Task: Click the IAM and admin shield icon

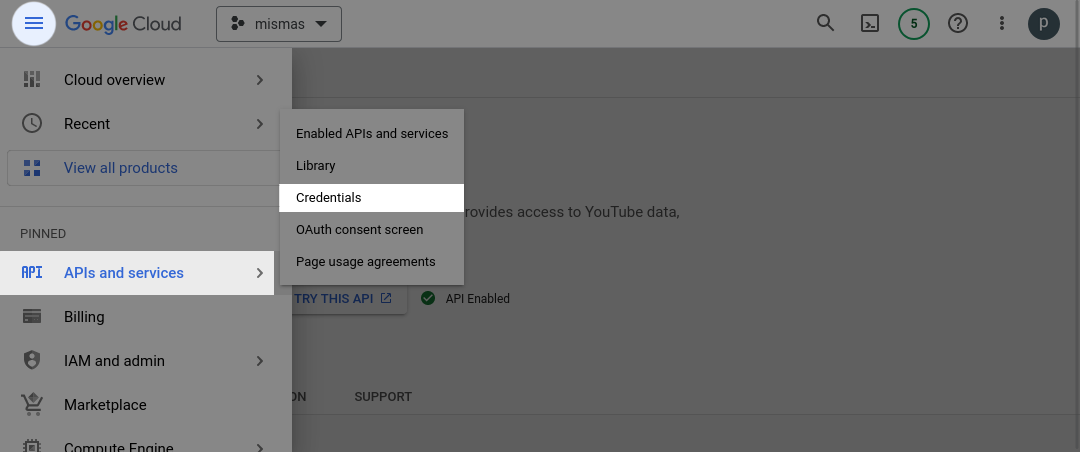Action: click(x=32, y=360)
